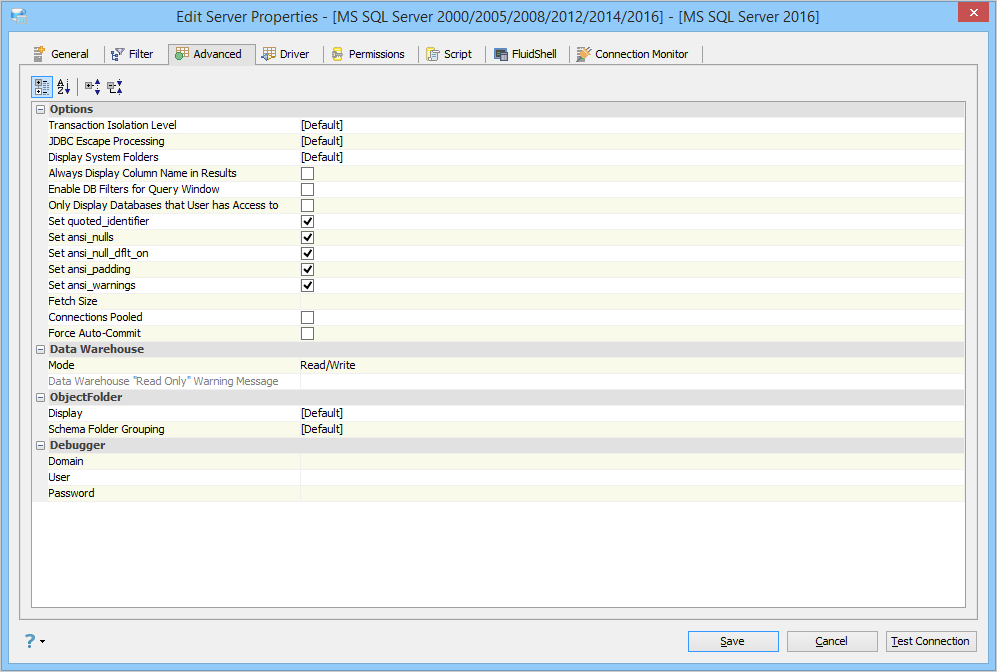The height and width of the screenshot is (672, 997).
Task: Click the Test Connection button
Action: pyautogui.click(x=931, y=641)
